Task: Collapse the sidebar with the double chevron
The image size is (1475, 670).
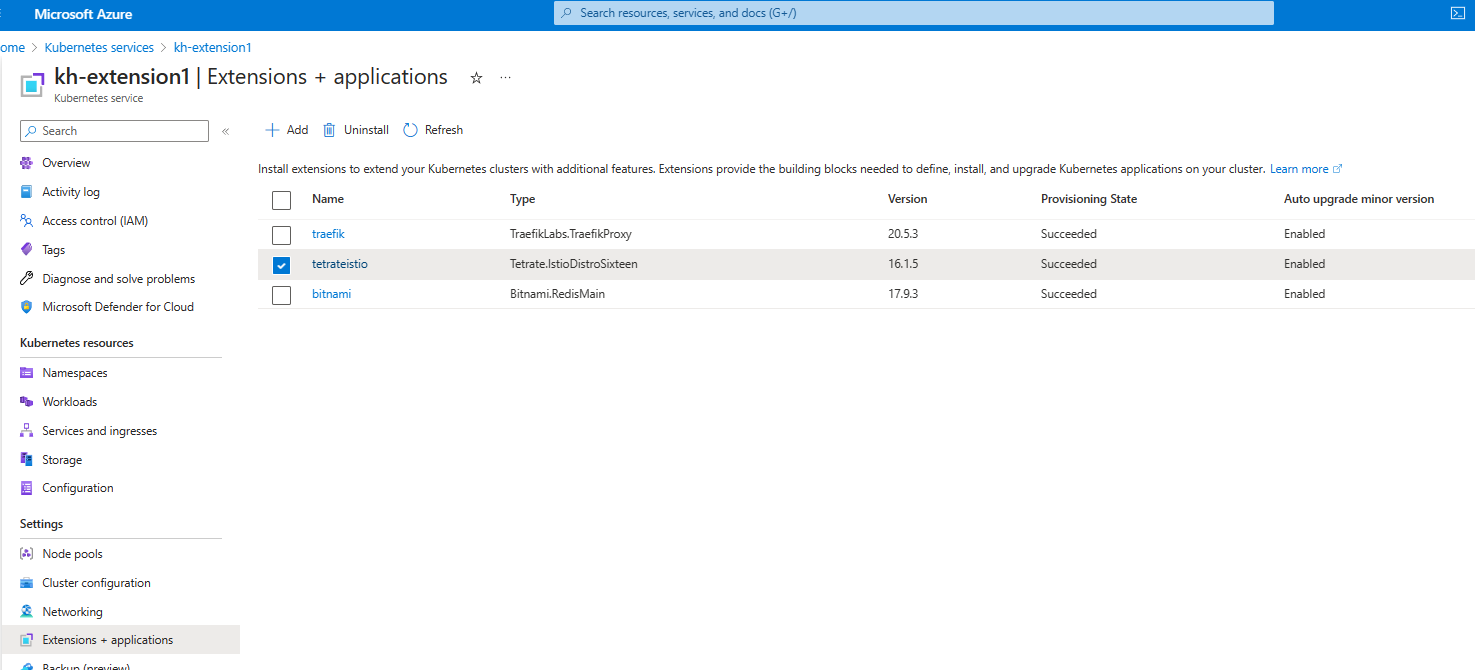Action: [x=225, y=131]
